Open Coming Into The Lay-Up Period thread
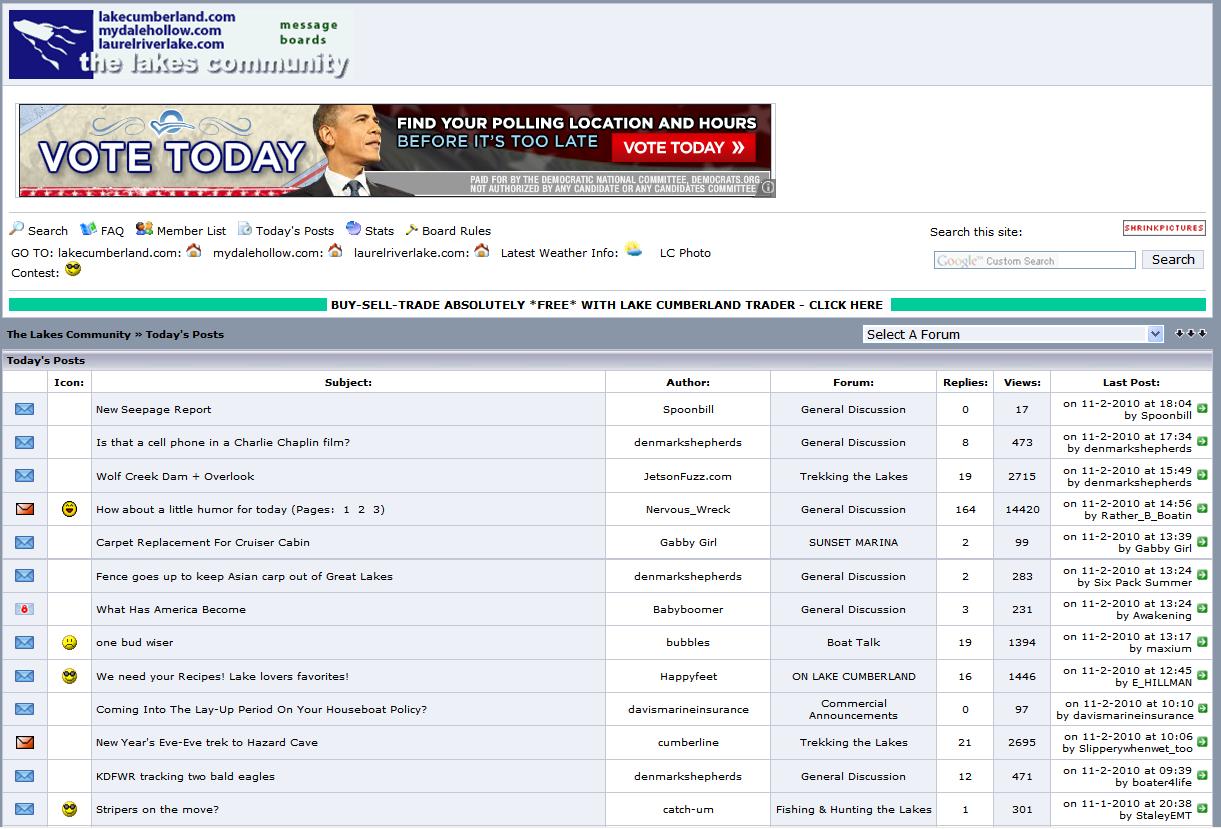This screenshot has width=1221, height=829. pyautogui.click(x=261, y=709)
